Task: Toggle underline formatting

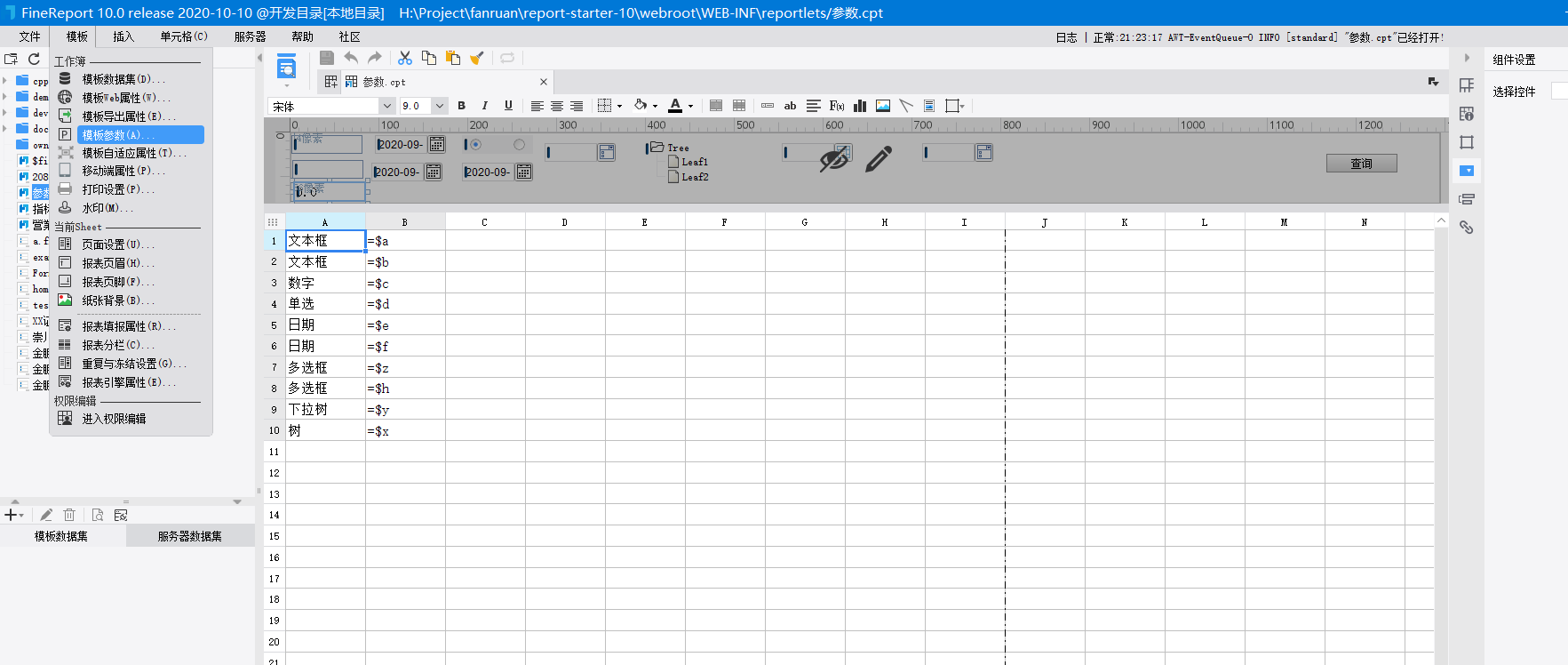Action: click(508, 106)
